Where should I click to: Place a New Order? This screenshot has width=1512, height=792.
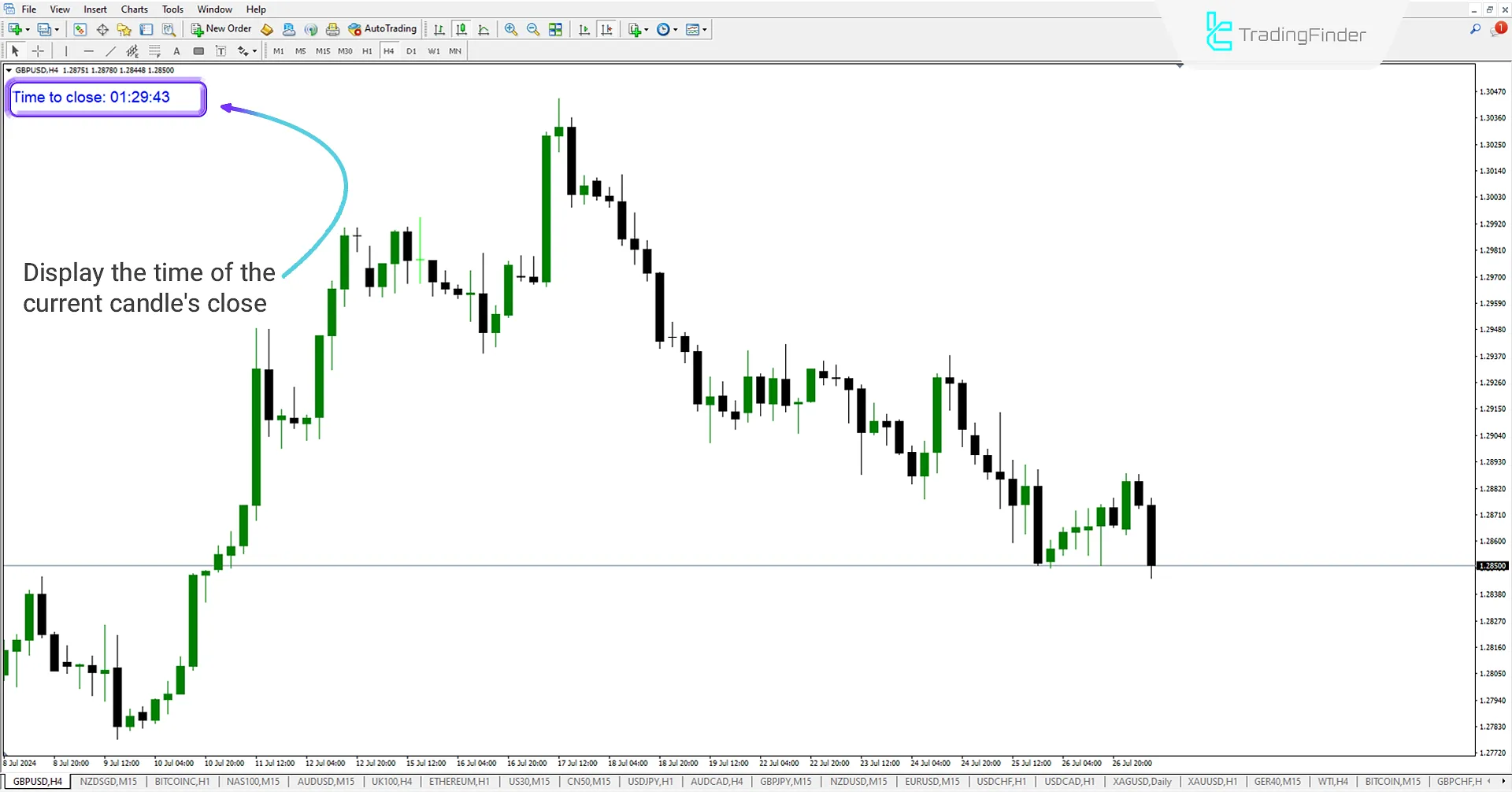[220, 28]
